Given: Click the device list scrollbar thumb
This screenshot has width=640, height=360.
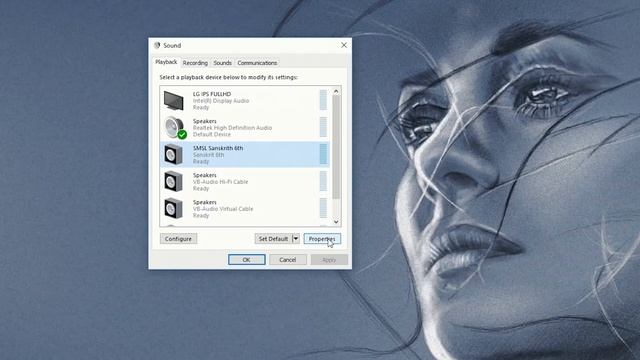Looking at the screenshot, I should [336, 147].
